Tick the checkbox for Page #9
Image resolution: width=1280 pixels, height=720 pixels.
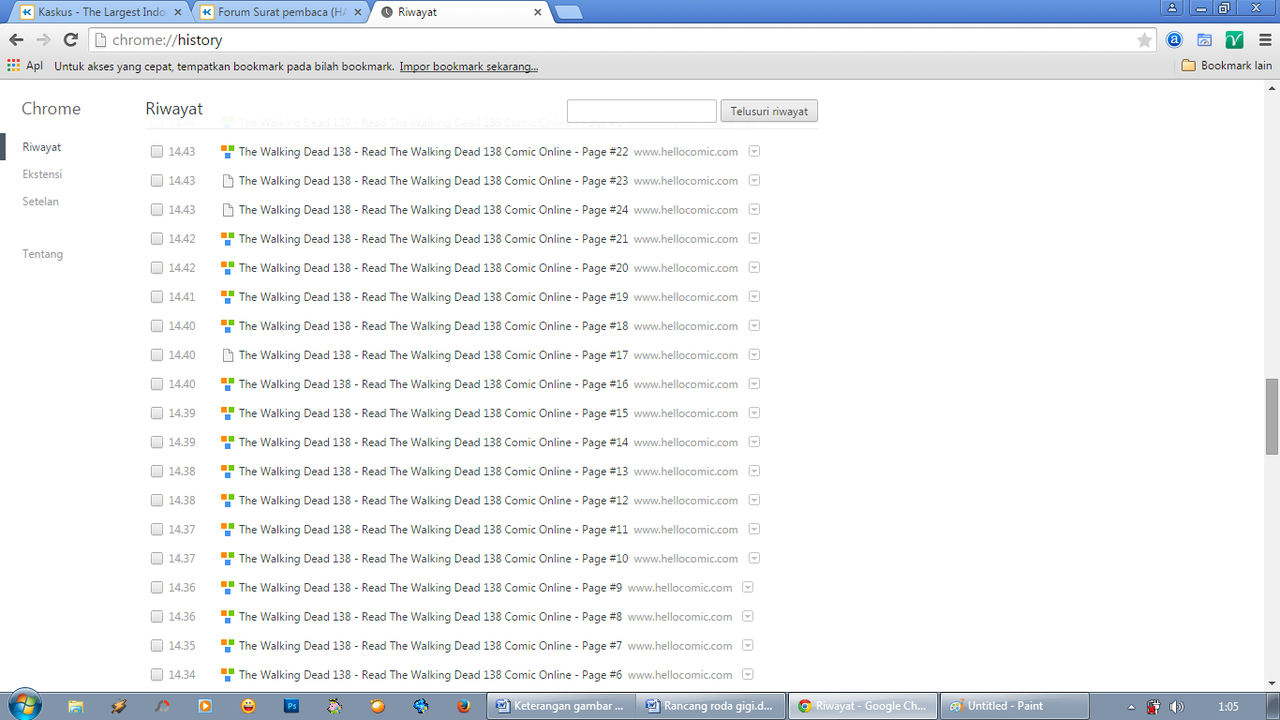157,587
